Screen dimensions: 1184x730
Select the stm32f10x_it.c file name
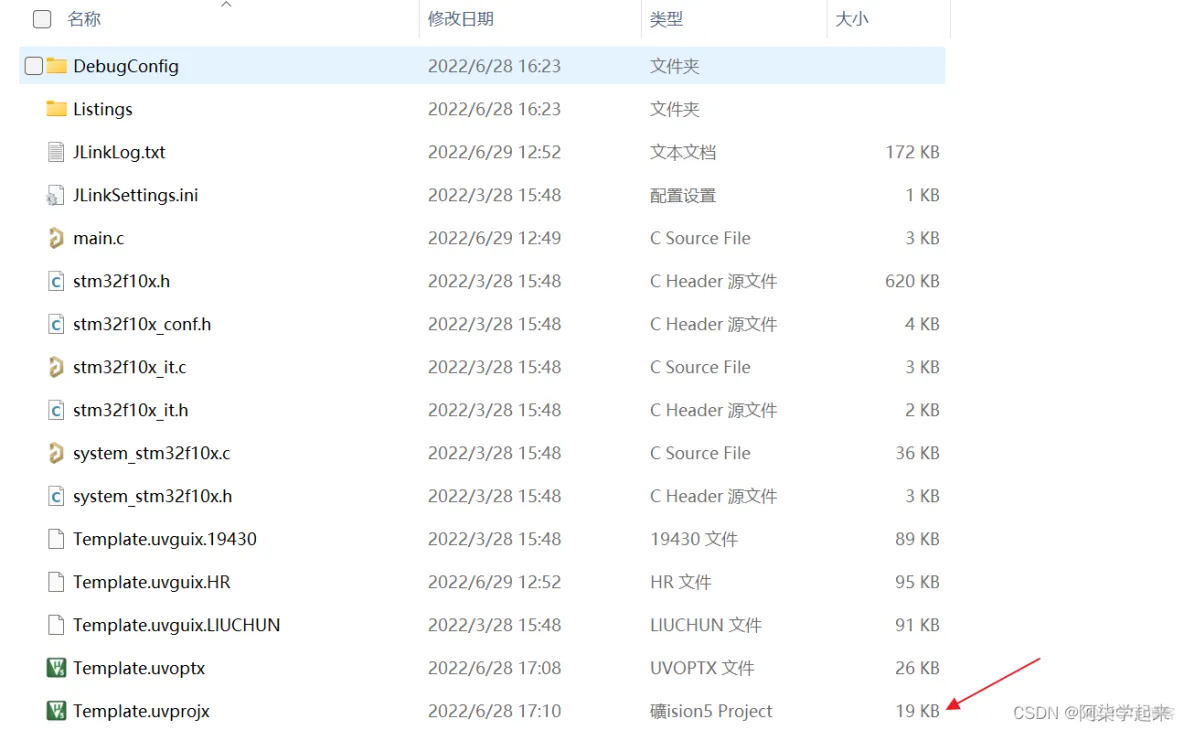[x=130, y=368]
